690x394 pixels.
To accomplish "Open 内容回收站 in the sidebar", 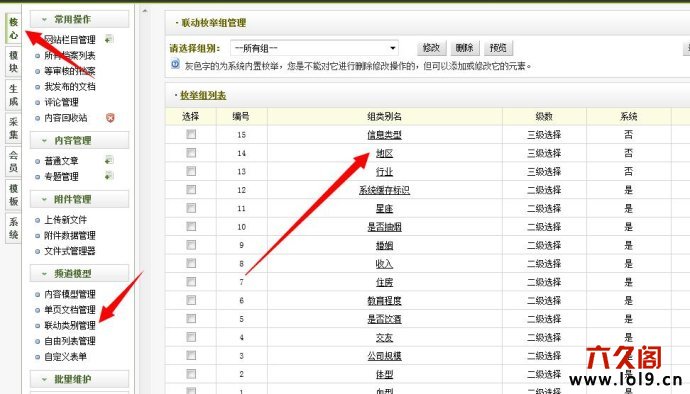I will (65, 118).
